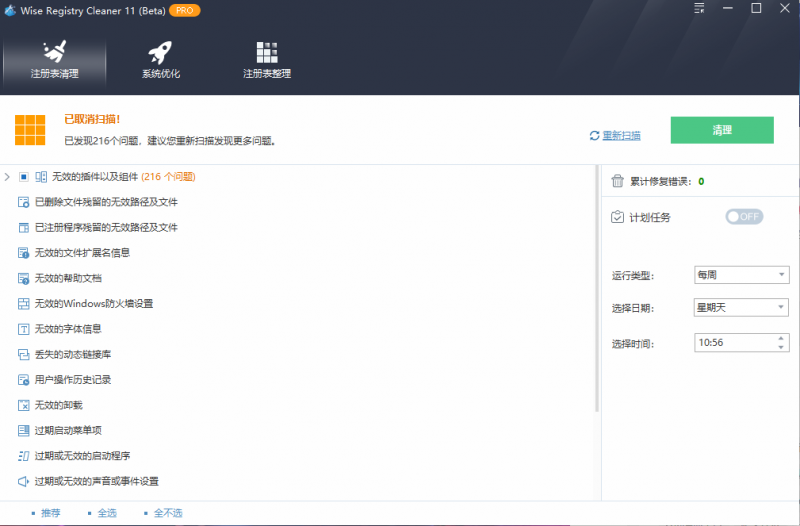This screenshot has height=526, width=800.
Task: Select the 无效的文件扩展名信息 row
Action: 82,253
